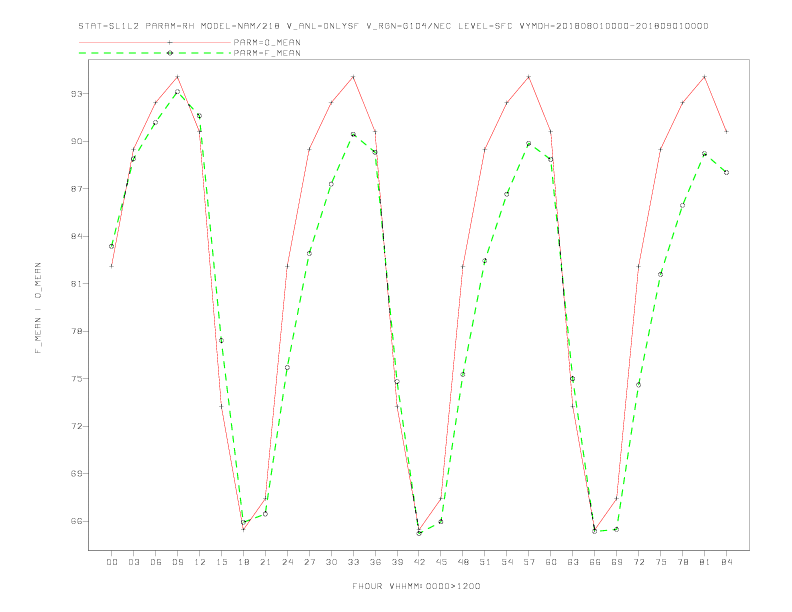Click green F_MEAN circle marker at hour 84

[726, 173]
